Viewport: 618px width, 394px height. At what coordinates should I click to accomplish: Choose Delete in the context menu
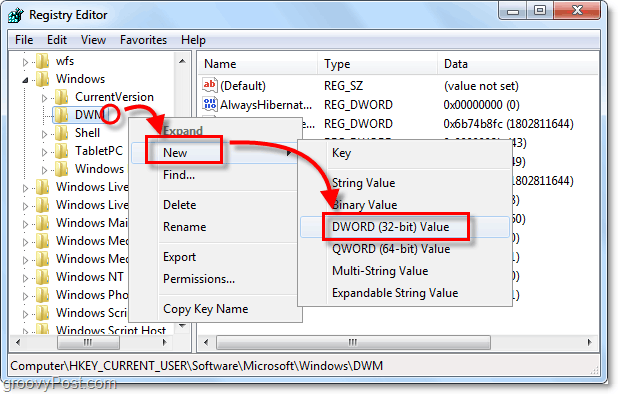click(x=214, y=205)
